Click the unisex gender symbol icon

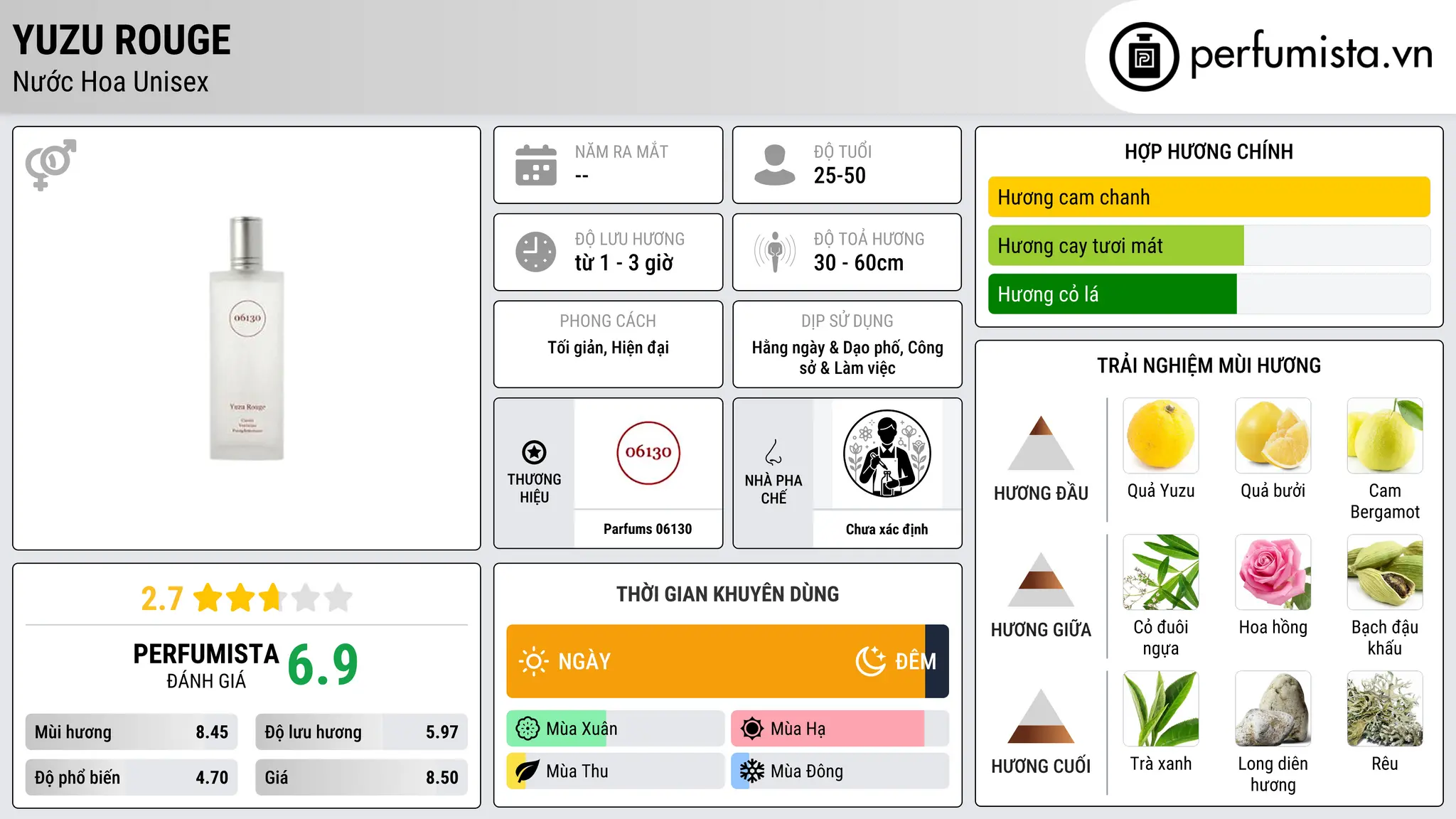50,165
